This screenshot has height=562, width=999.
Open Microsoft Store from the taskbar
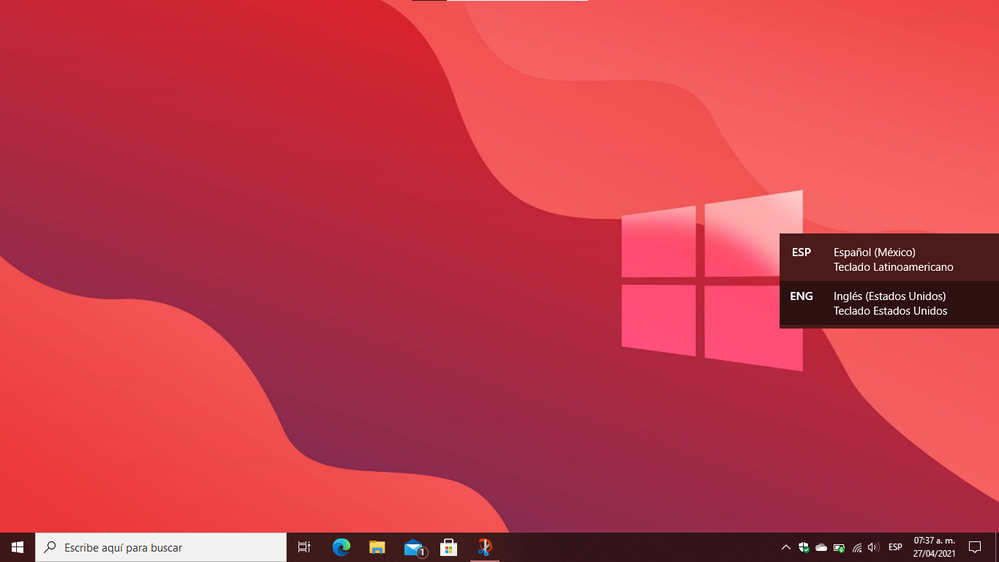point(449,547)
